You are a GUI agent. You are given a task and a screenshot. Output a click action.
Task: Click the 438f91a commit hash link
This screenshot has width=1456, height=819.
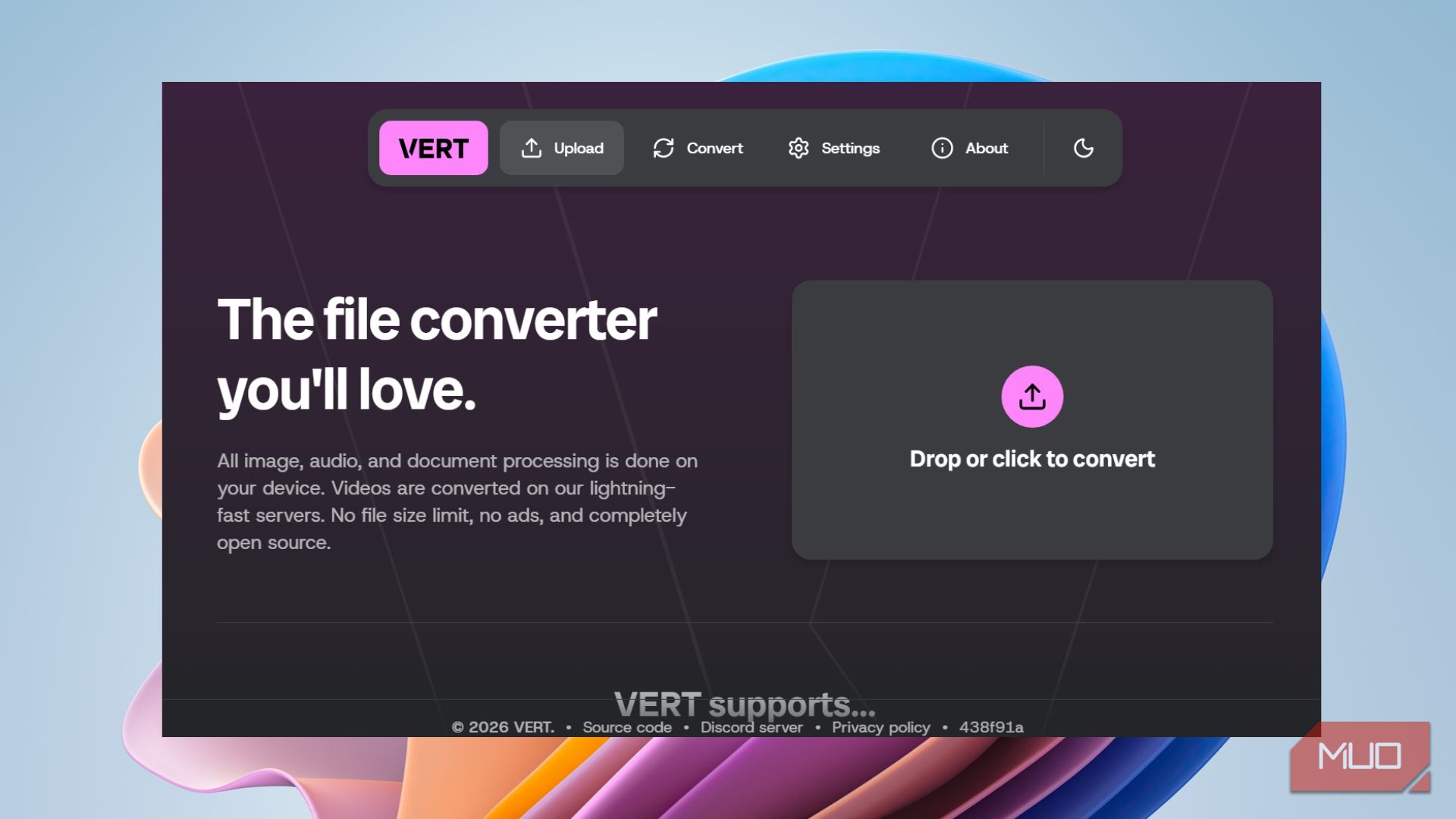click(x=991, y=727)
